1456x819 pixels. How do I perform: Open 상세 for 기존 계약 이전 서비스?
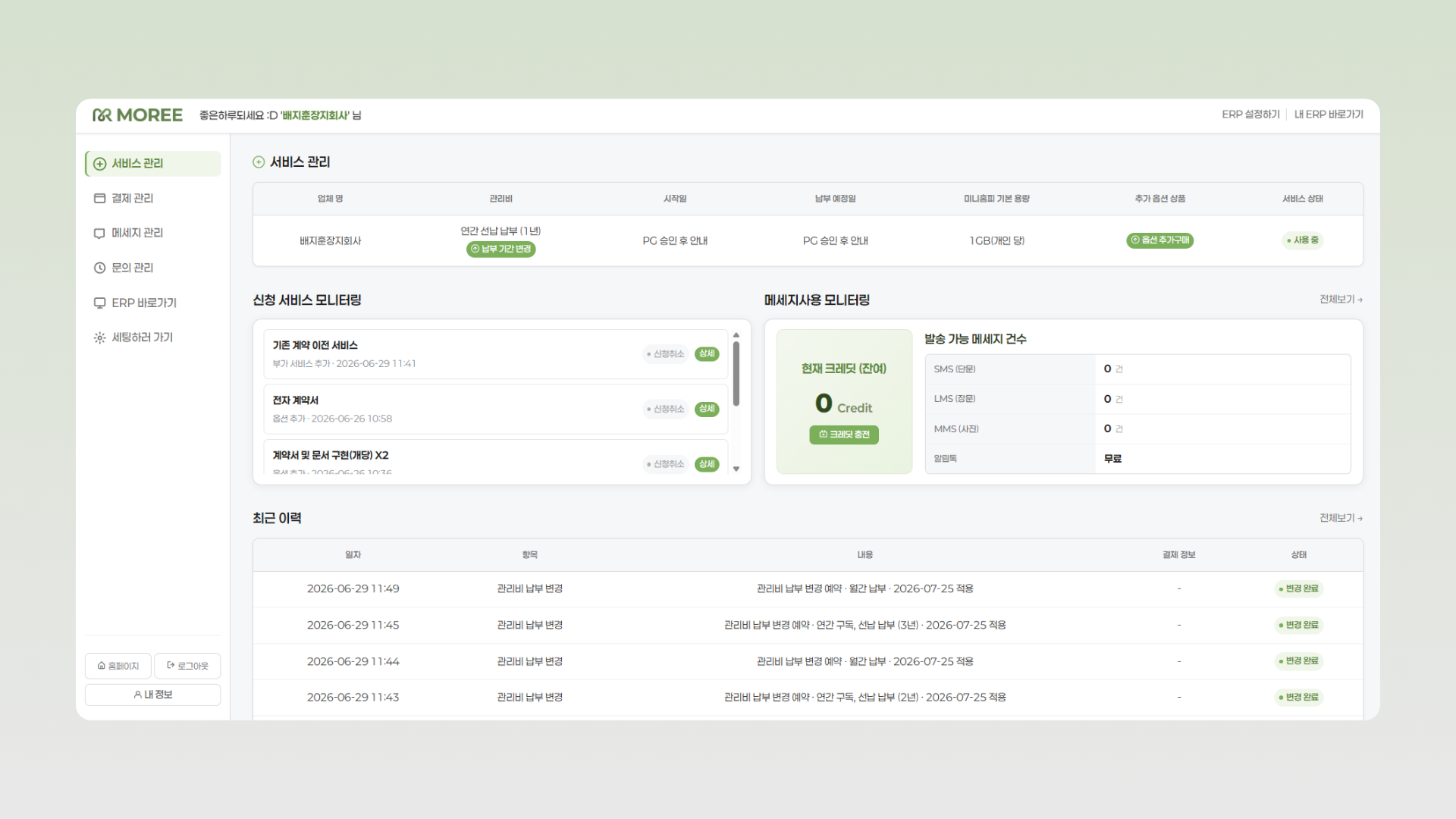point(707,354)
